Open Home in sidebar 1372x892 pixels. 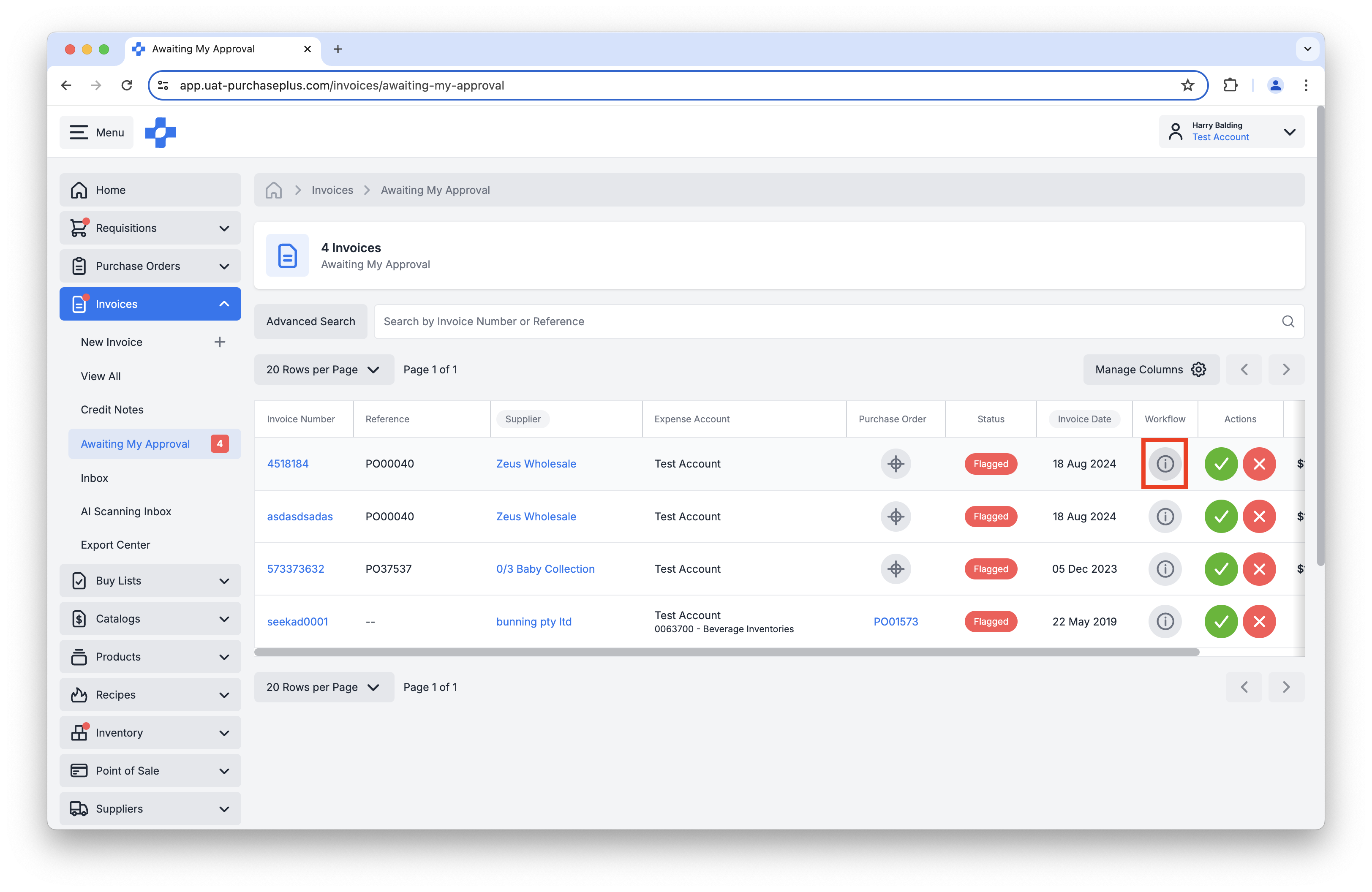150,190
